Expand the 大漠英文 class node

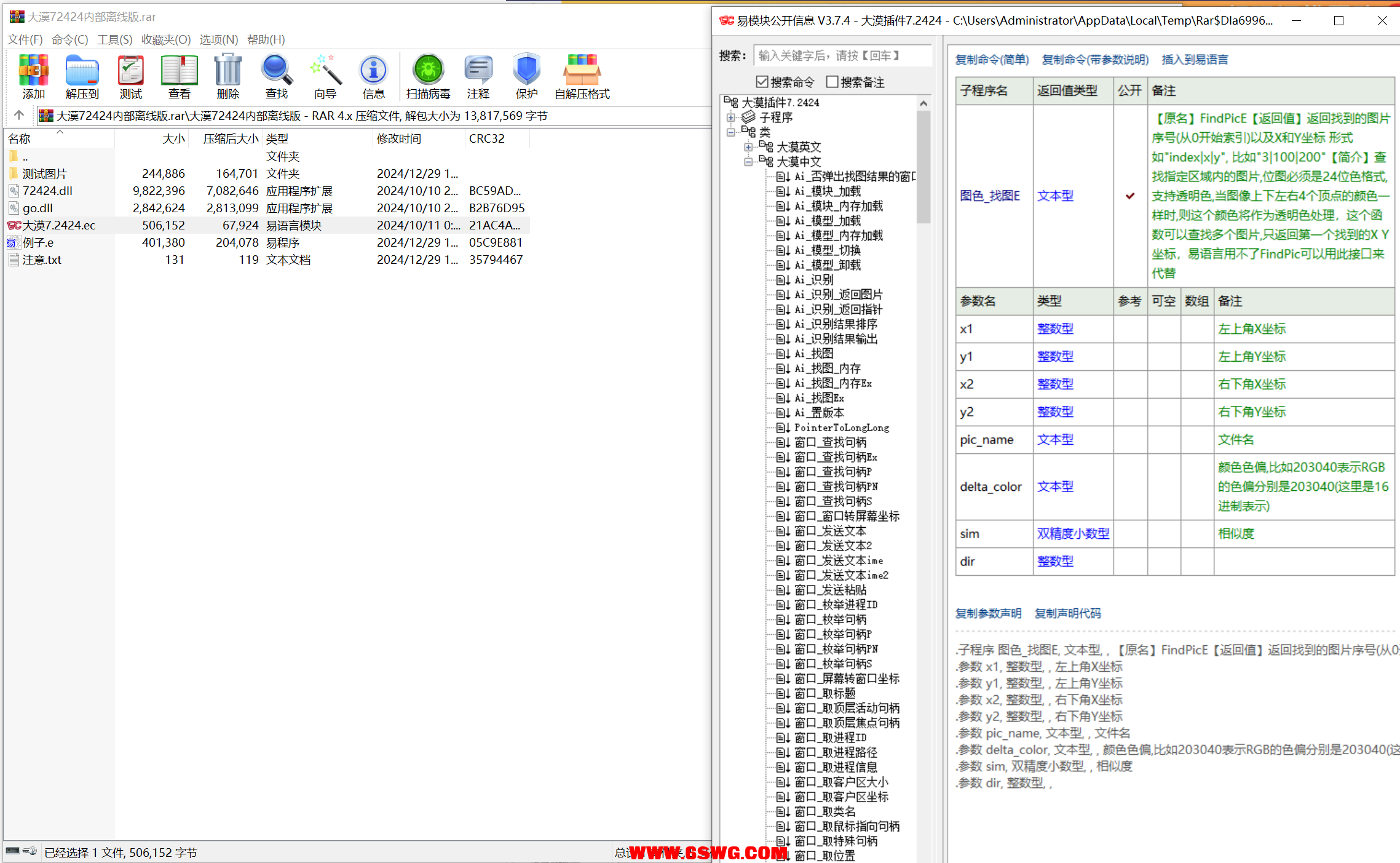[x=748, y=146]
